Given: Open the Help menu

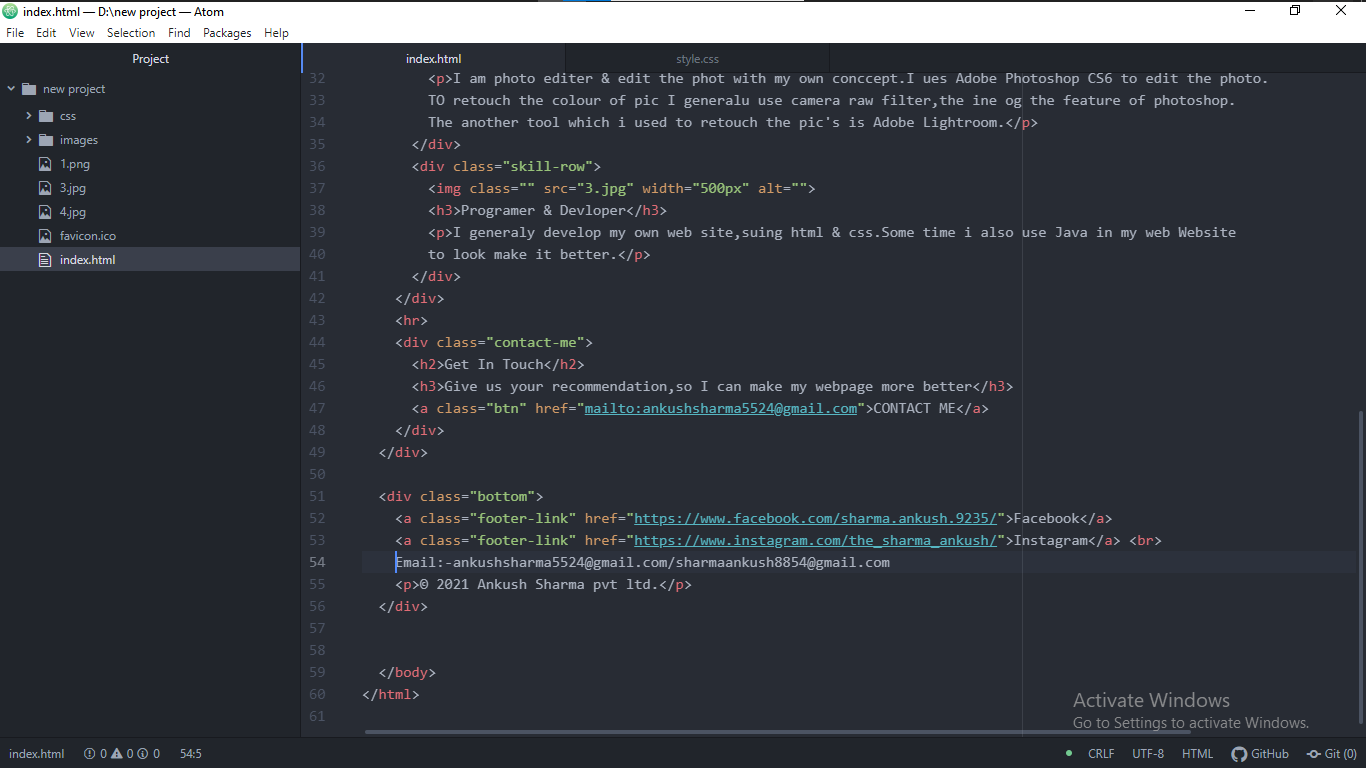Looking at the screenshot, I should 276,33.
